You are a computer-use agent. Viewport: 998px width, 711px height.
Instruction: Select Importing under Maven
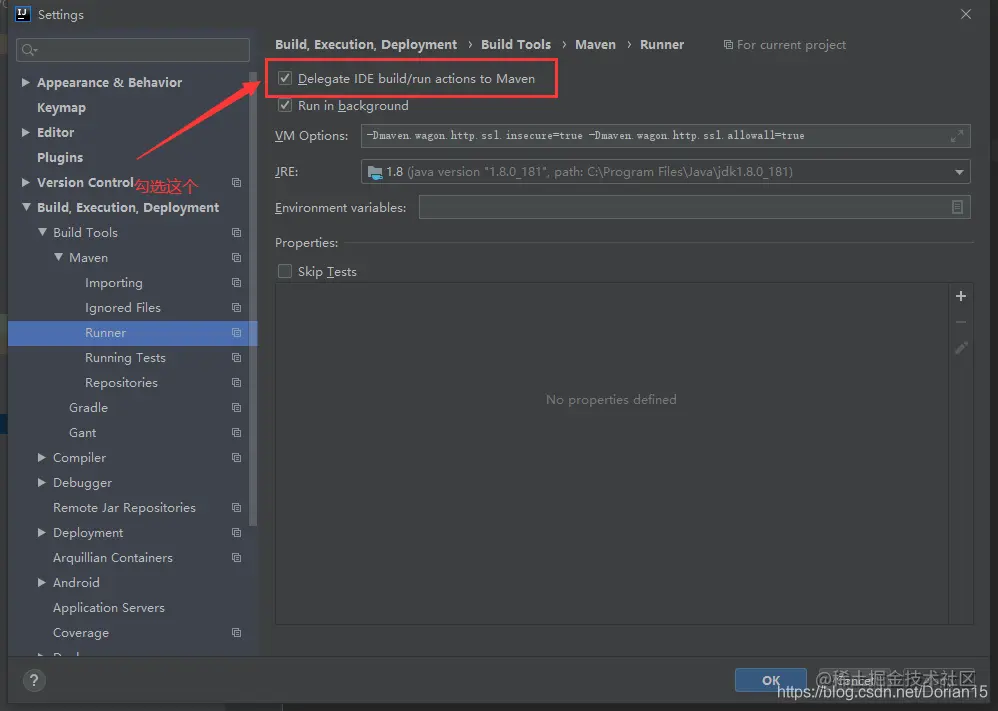pos(114,283)
